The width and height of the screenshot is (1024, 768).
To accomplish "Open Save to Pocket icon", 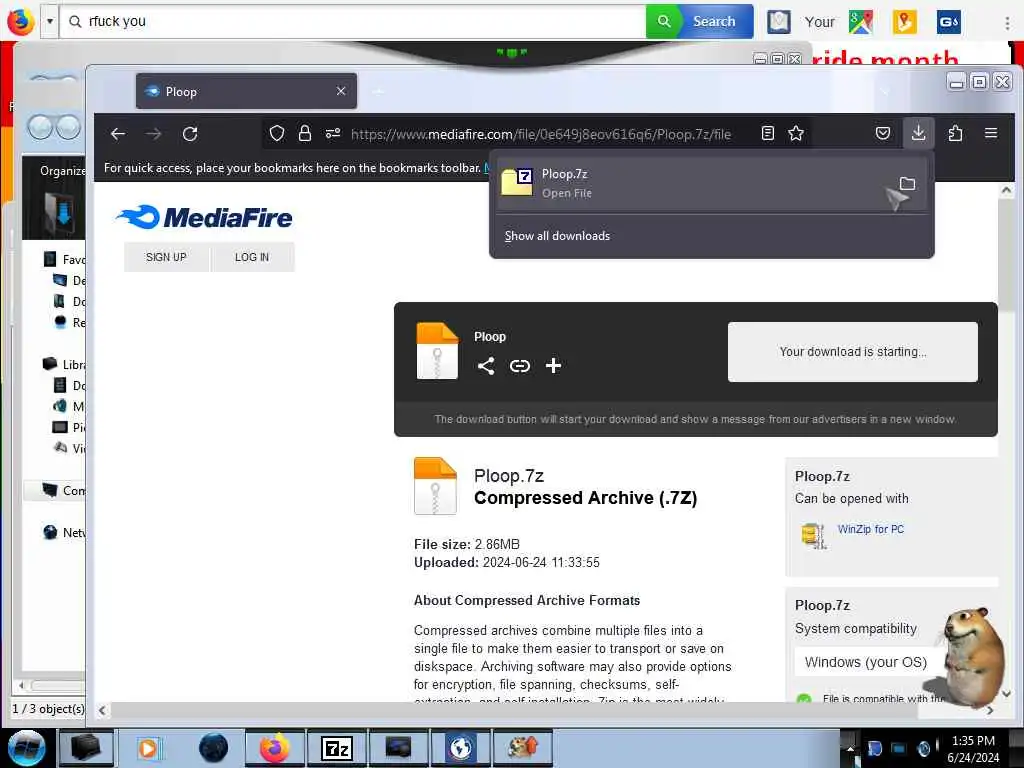I will 883,133.
